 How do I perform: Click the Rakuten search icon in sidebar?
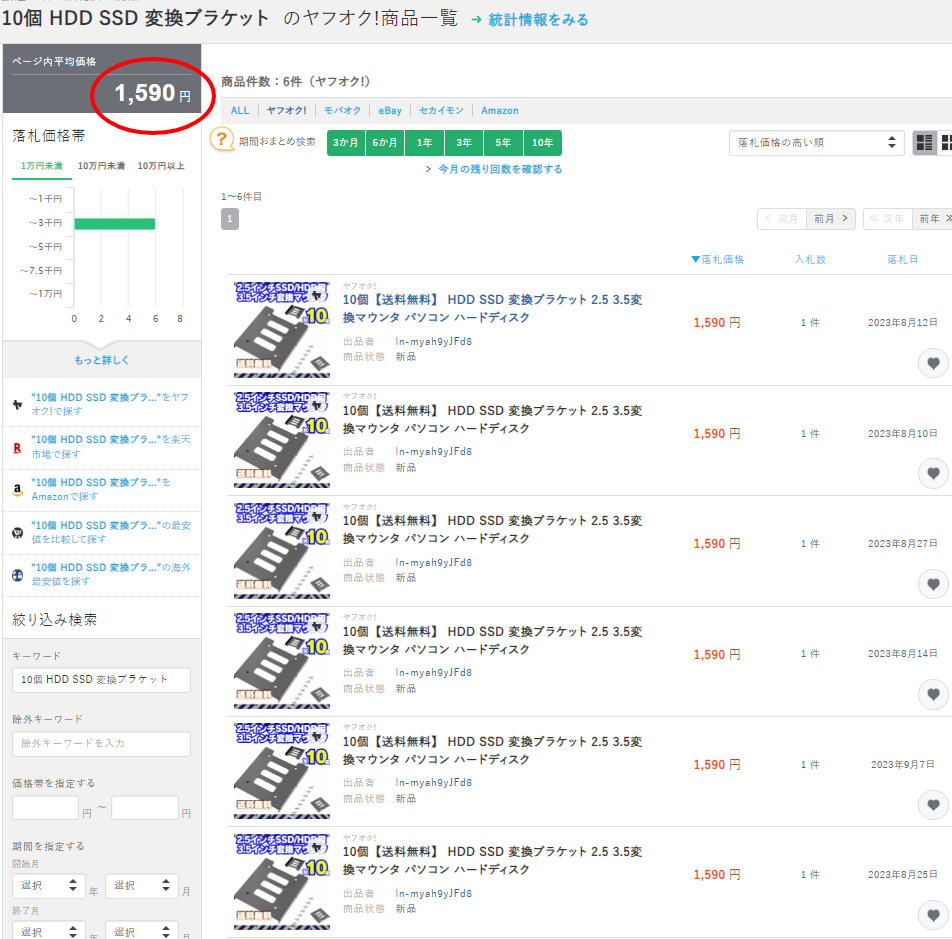pos(18,447)
